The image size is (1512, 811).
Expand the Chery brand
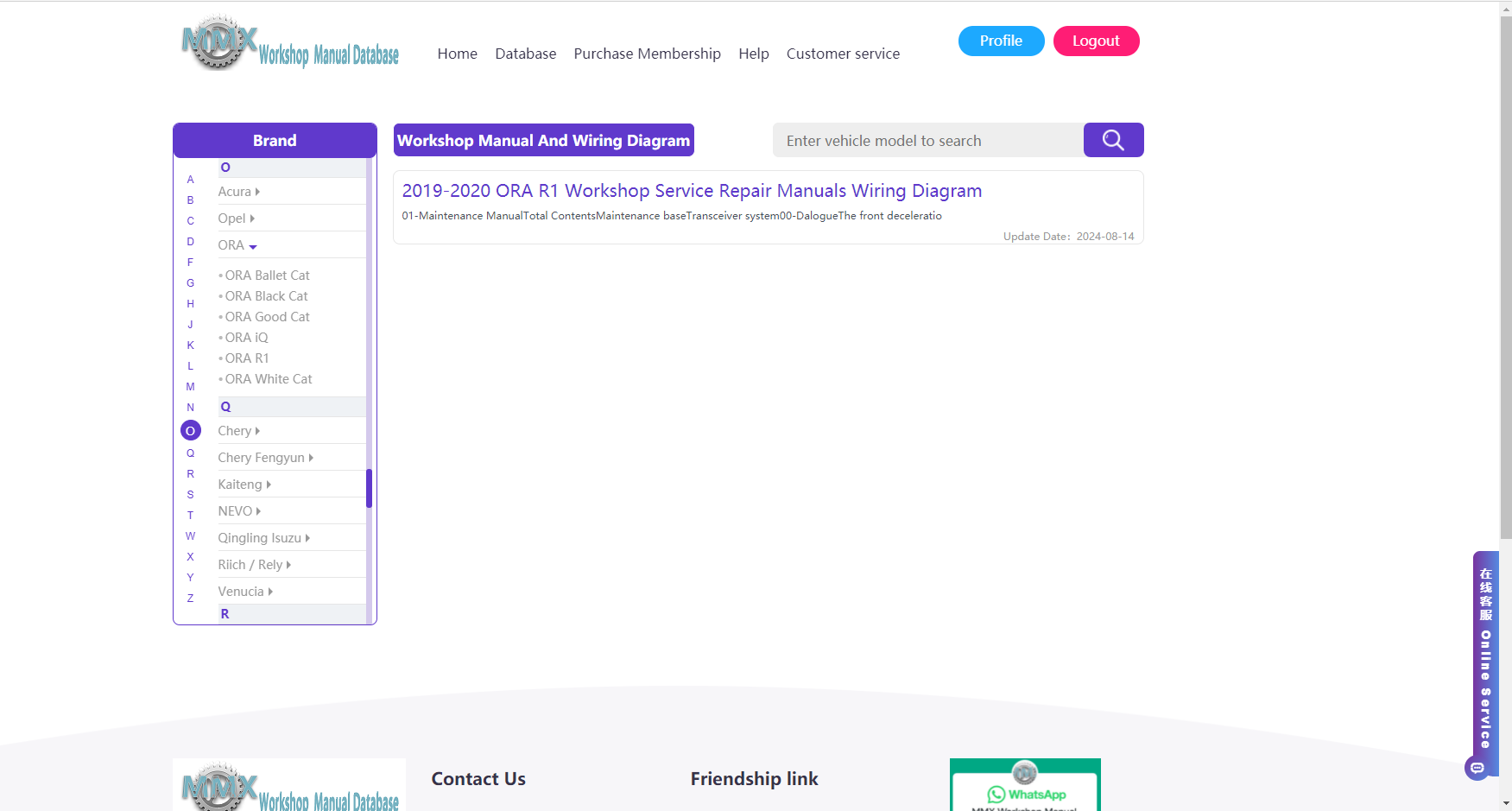click(x=239, y=431)
